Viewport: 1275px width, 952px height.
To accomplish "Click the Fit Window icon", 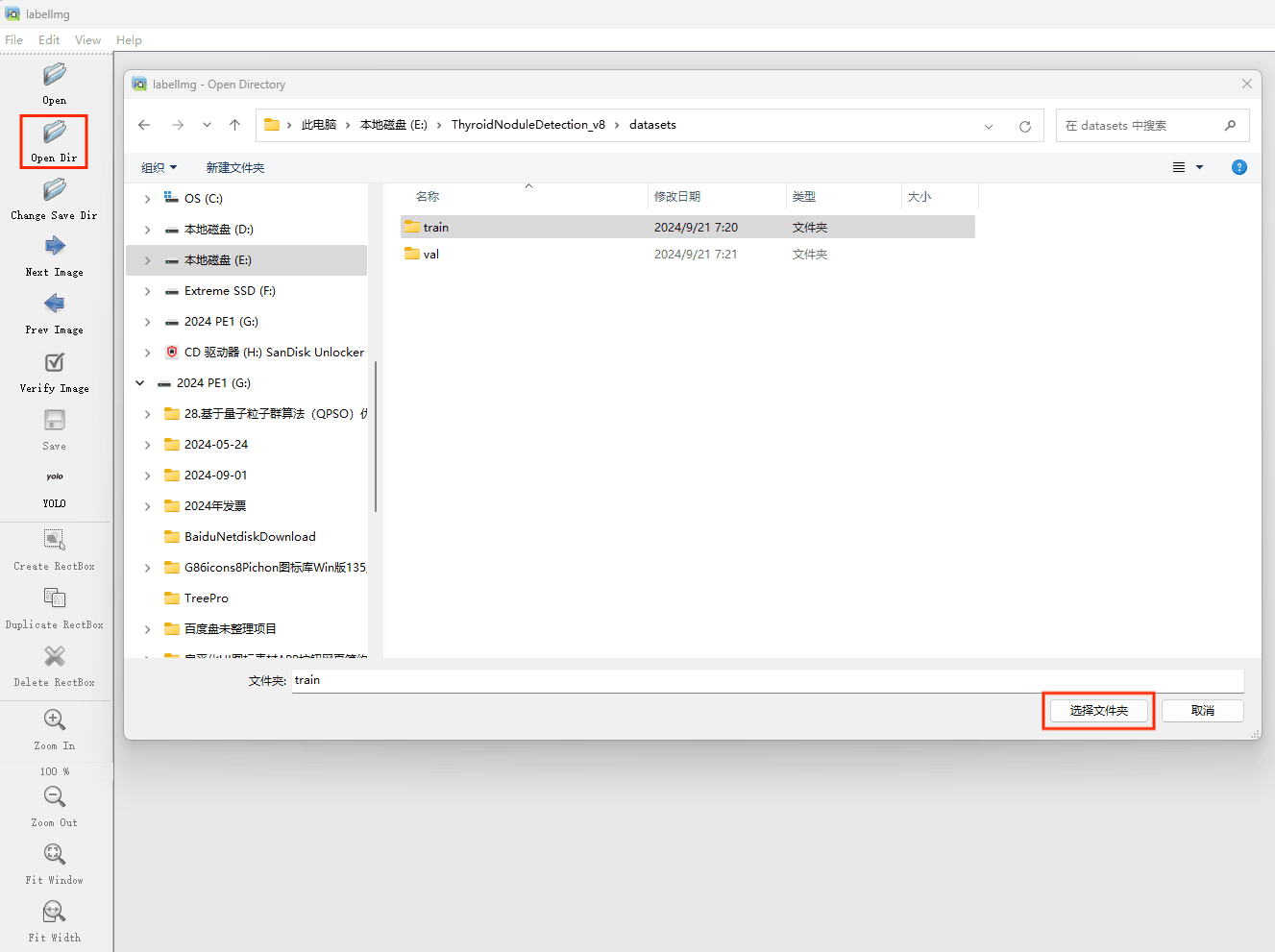I will pyautogui.click(x=54, y=855).
